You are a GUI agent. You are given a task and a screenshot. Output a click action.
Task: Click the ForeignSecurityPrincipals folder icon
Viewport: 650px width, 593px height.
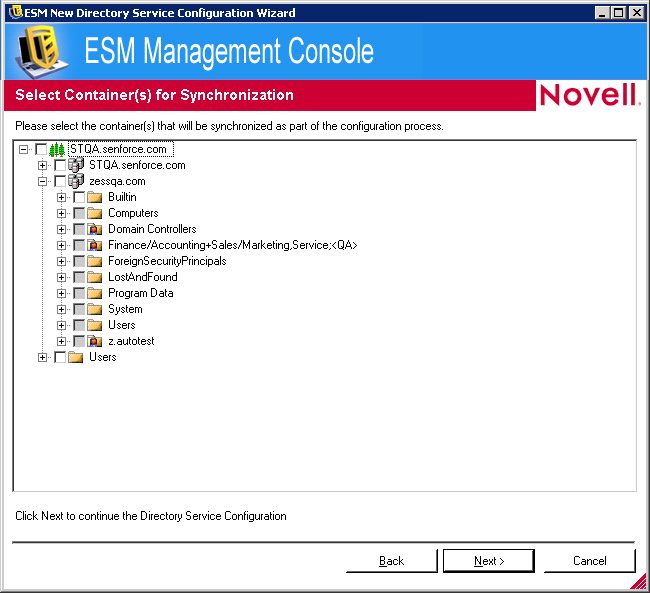point(95,261)
